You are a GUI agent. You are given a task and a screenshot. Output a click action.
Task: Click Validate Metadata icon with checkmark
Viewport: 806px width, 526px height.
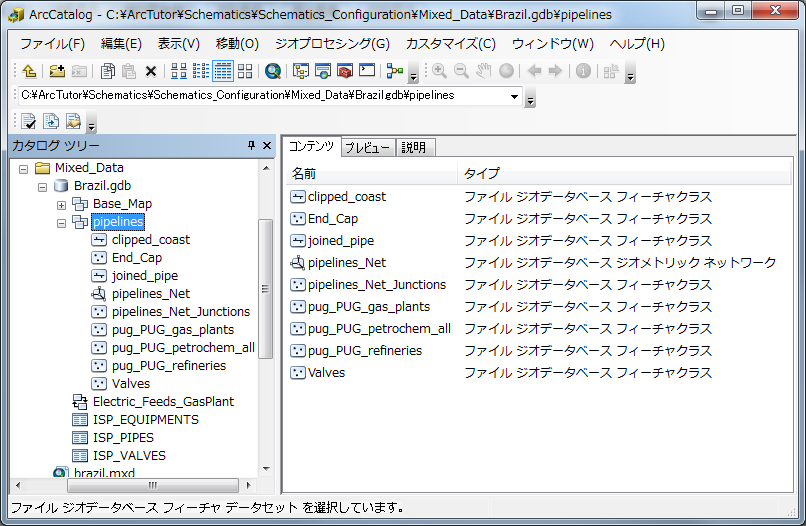29,121
